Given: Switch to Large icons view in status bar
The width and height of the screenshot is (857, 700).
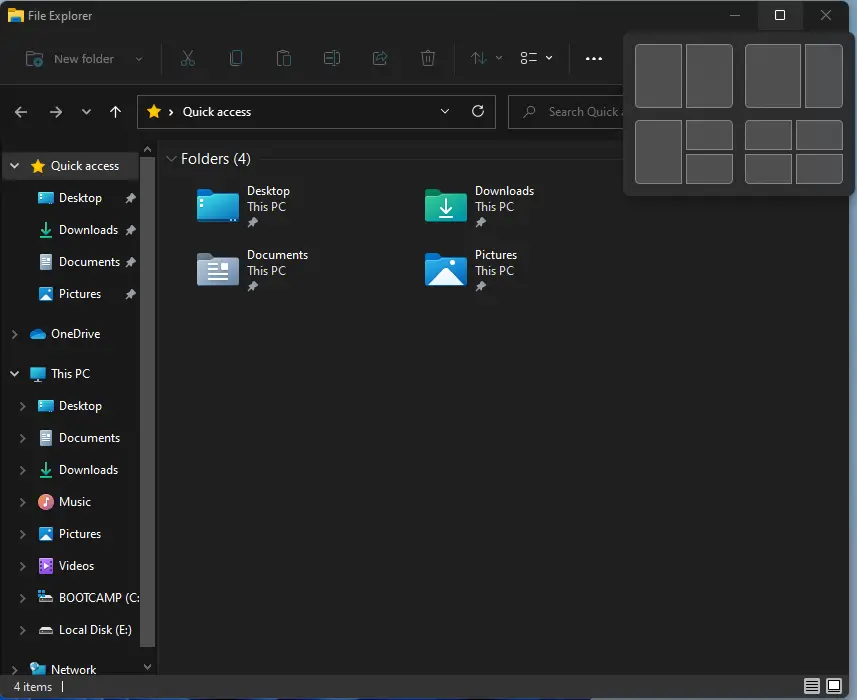Looking at the screenshot, I should [x=834, y=686].
